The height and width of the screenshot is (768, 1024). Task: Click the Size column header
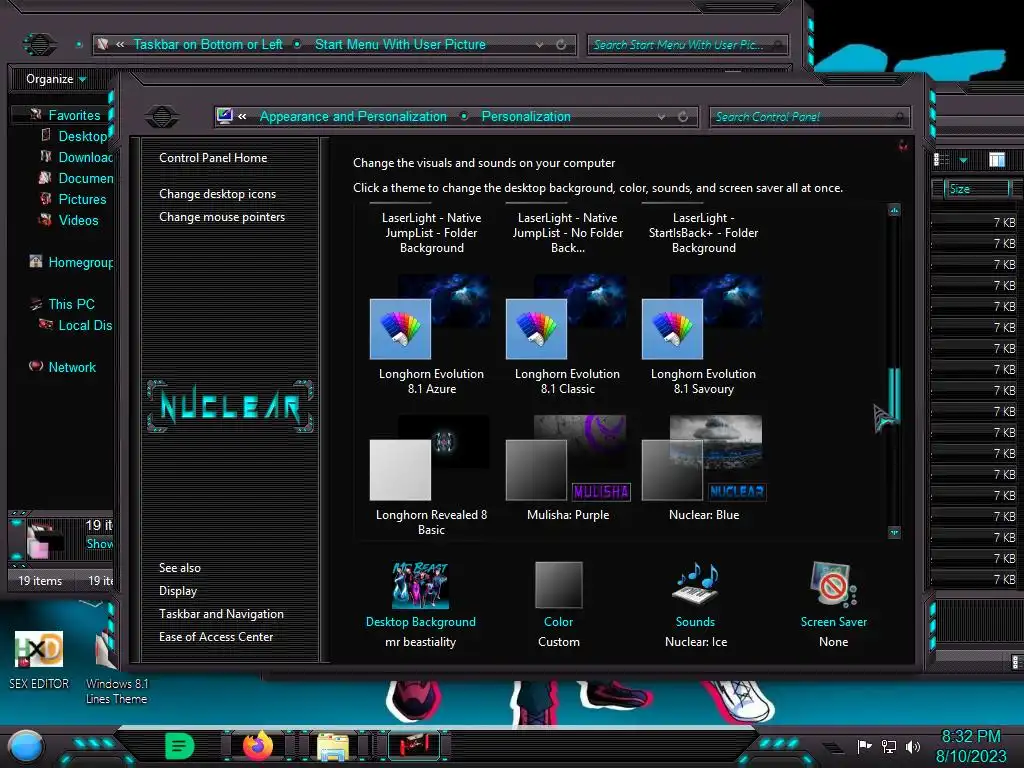pyautogui.click(x=976, y=189)
